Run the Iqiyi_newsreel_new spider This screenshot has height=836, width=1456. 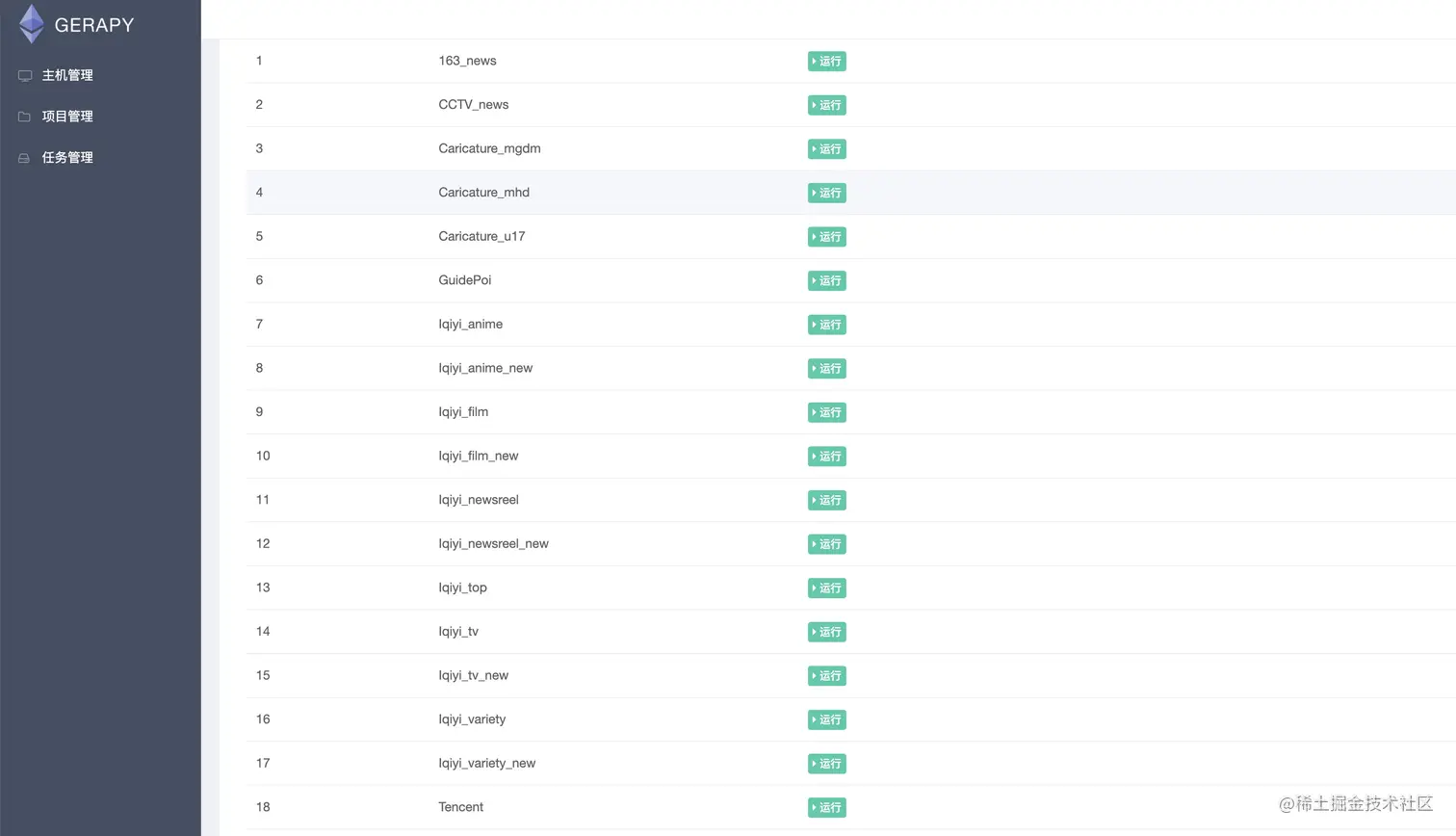tap(827, 544)
